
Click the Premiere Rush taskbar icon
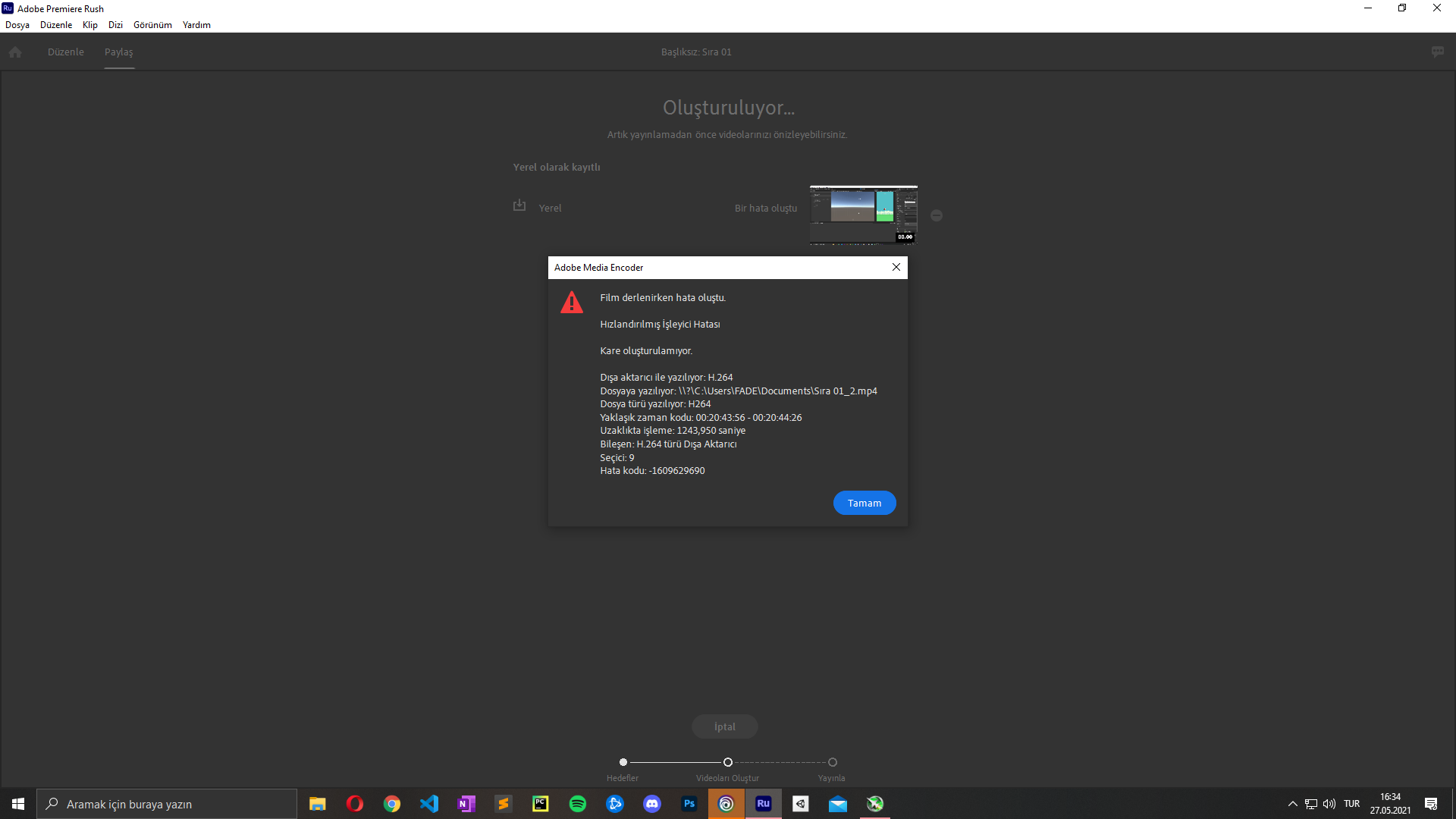pos(763,804)
